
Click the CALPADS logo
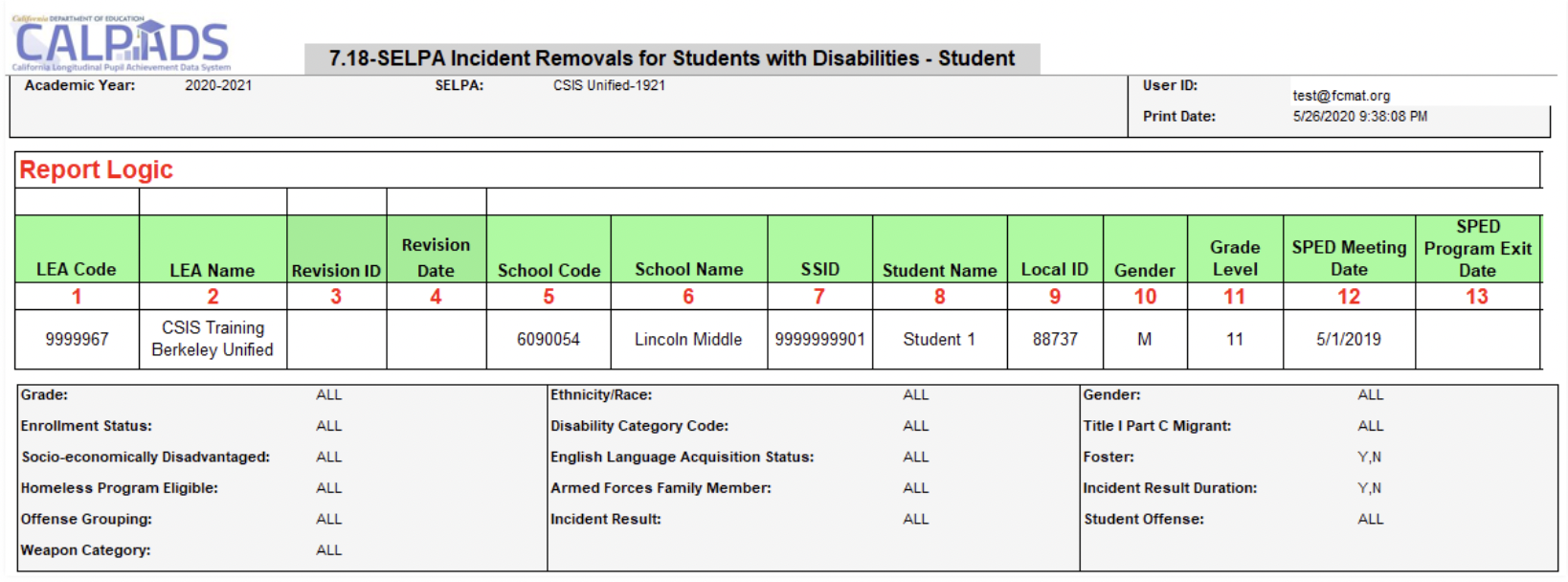(122, 44)
